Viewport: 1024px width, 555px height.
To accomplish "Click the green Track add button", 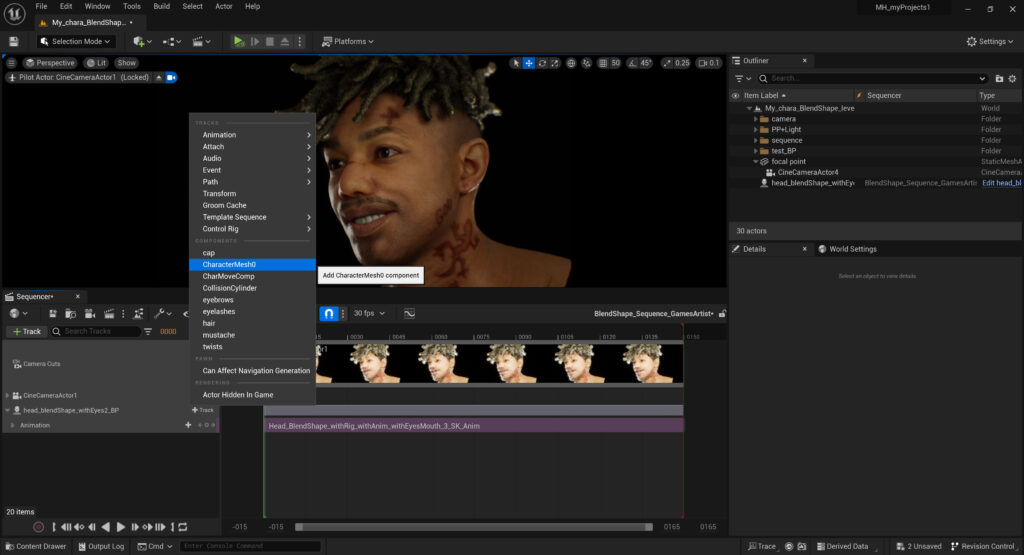I will (26, 331).
